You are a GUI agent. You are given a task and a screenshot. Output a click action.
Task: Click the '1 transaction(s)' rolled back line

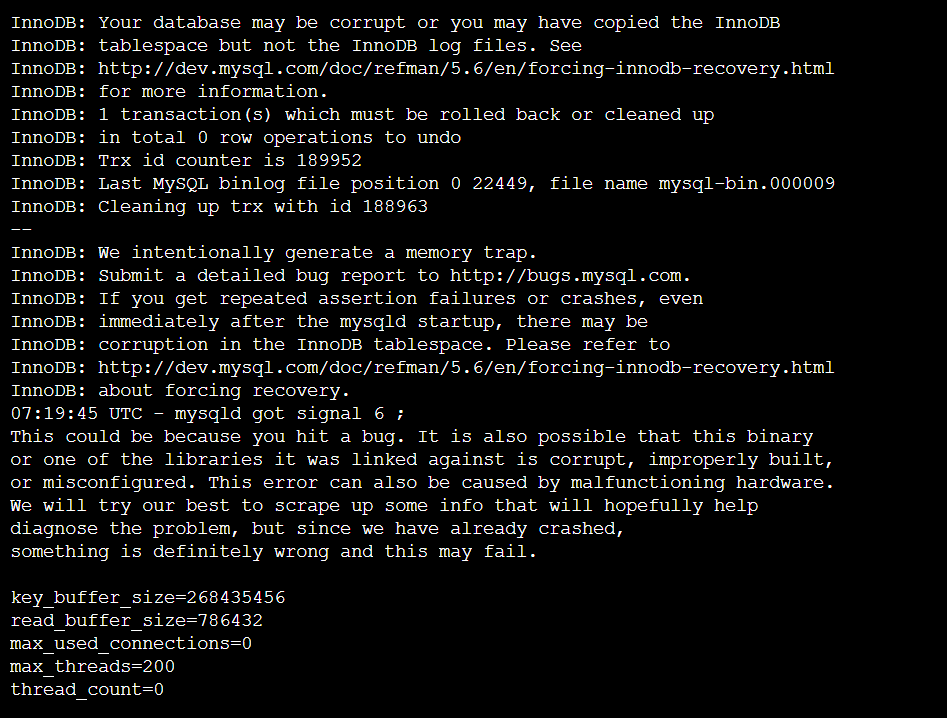[362, 114]
